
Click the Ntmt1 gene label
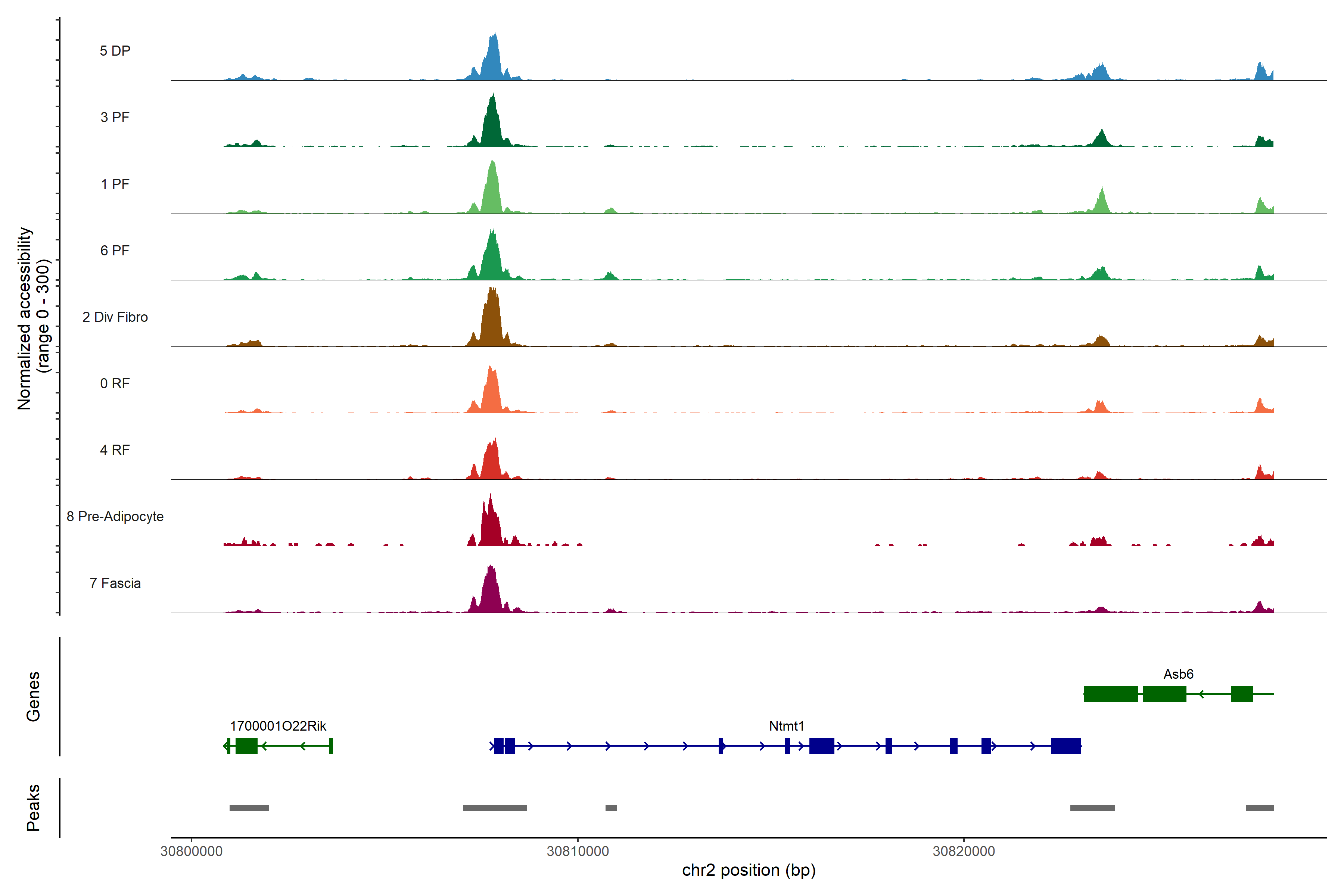click(x=786, y=726)
